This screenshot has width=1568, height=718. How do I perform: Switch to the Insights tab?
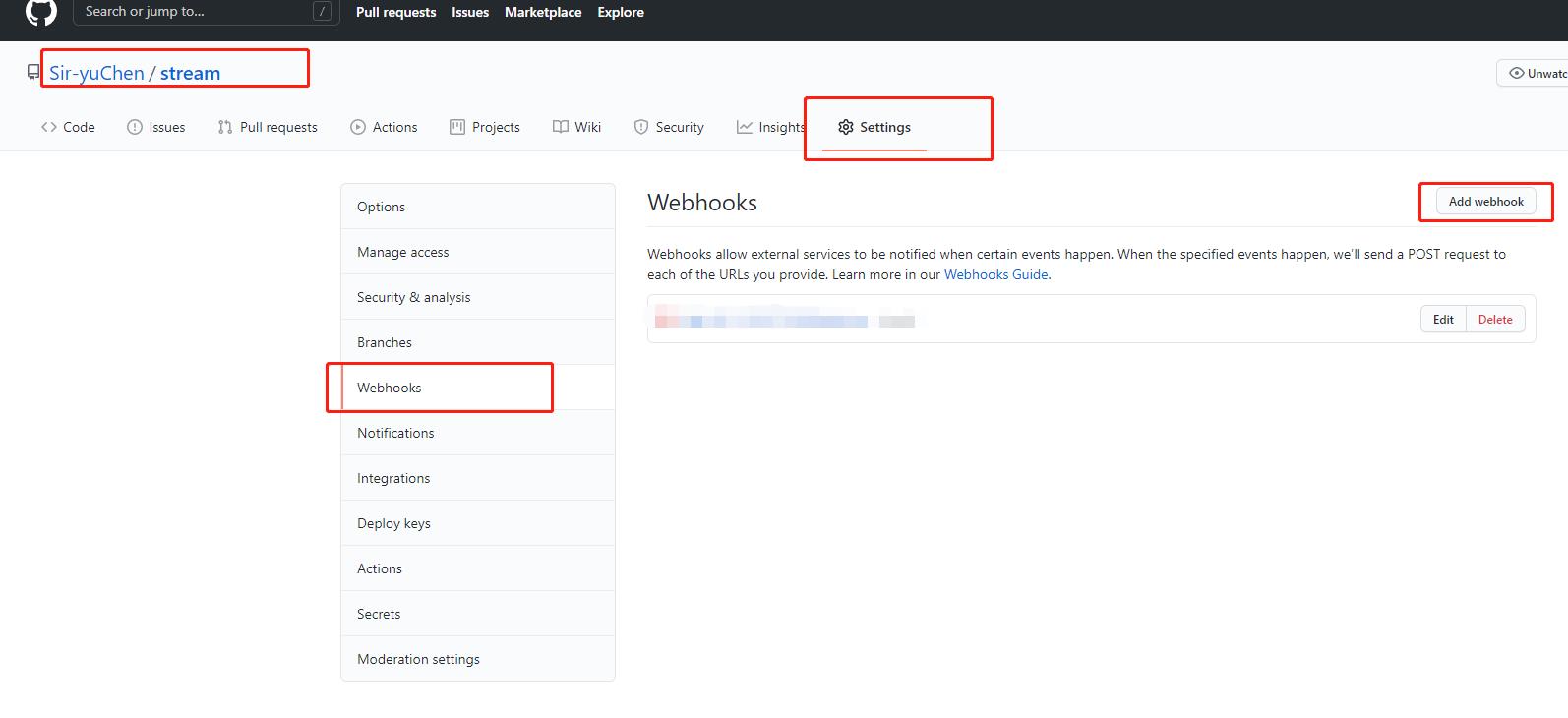tap(771, 127)
